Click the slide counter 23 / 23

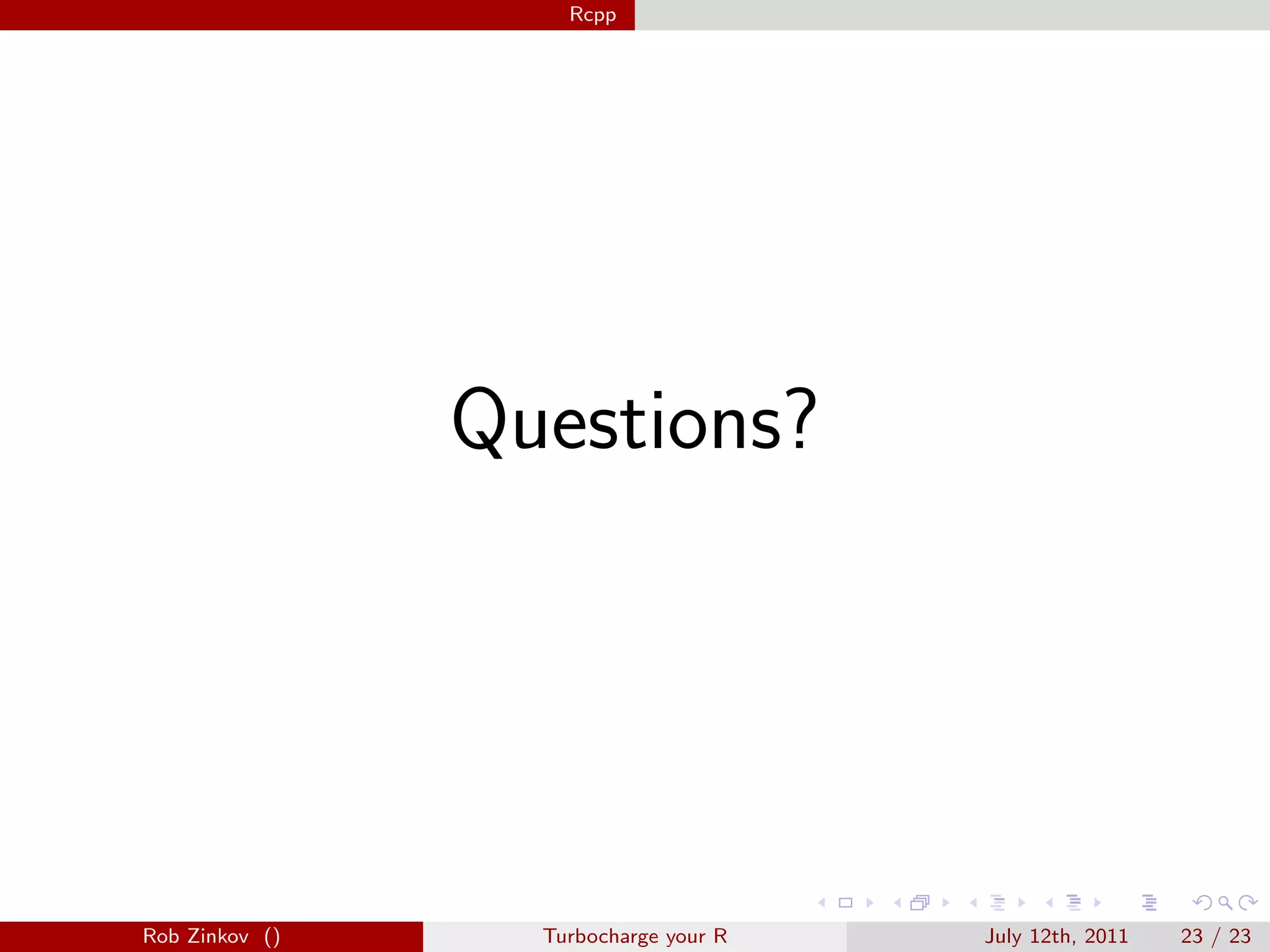pos(1215,936)
